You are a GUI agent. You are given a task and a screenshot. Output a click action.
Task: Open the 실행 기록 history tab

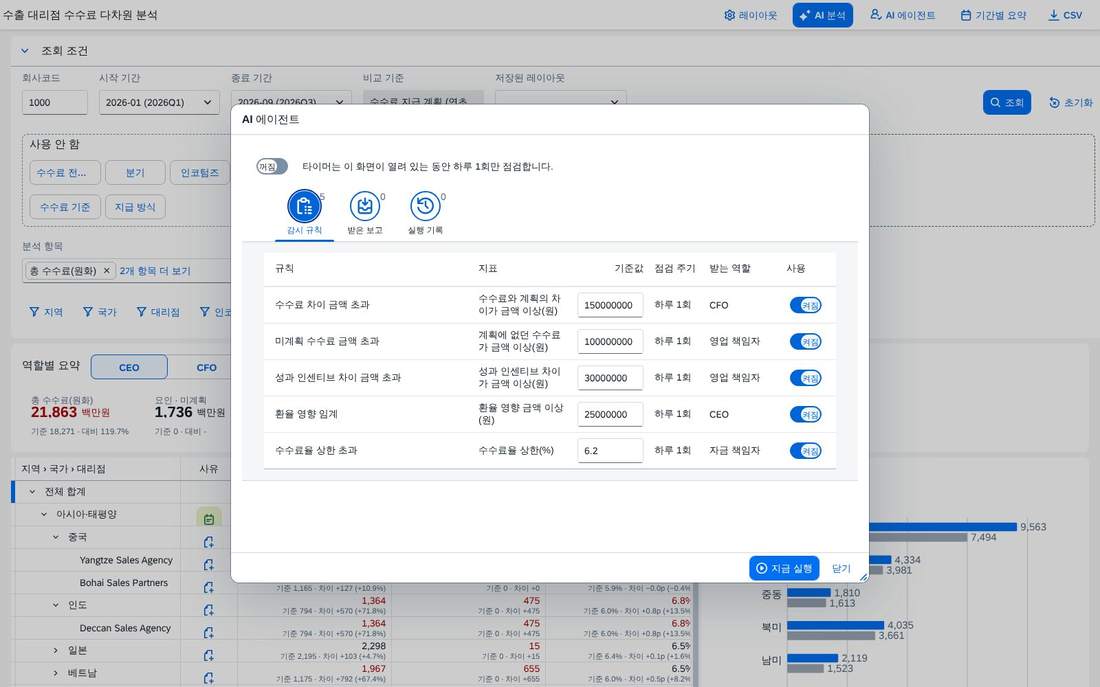[x=425, y=213]
